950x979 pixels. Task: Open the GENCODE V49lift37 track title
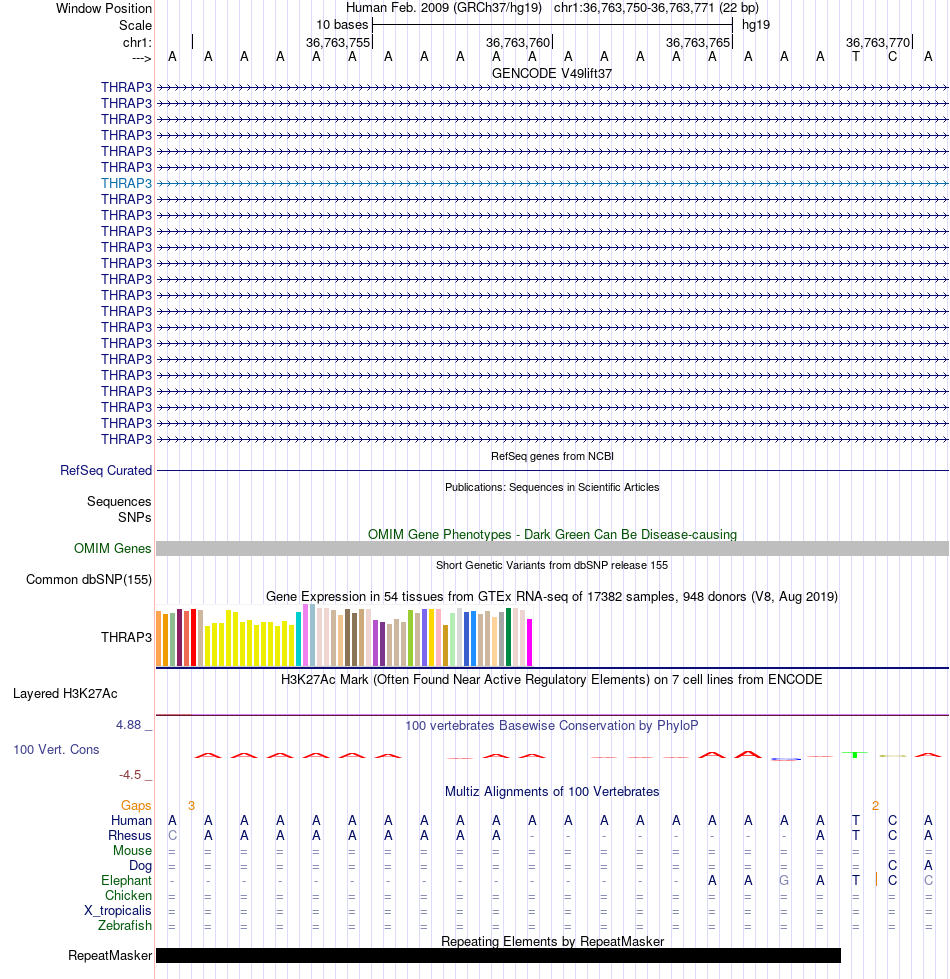[x=552, y=73]
